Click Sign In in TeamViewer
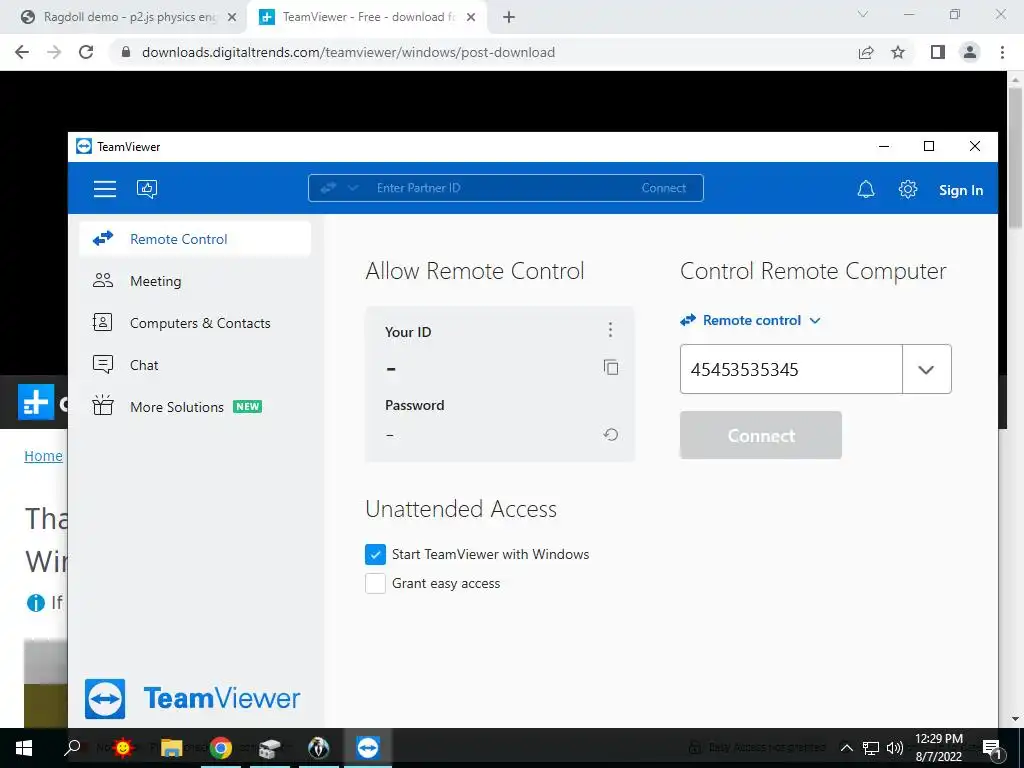1024x768 pixels. (x=961, y=190)
